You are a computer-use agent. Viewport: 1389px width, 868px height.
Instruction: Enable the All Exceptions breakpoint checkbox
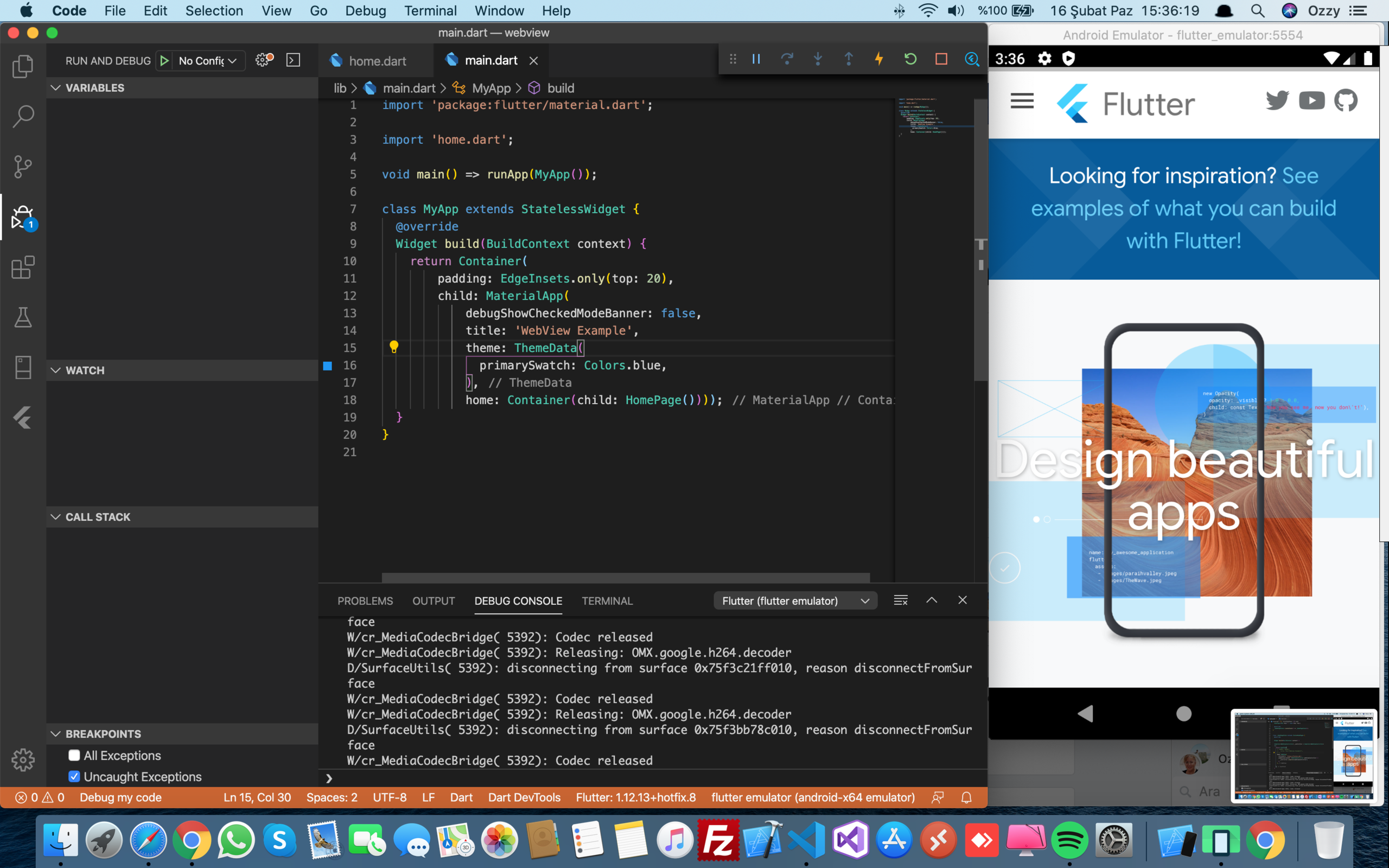click(74, 756)
